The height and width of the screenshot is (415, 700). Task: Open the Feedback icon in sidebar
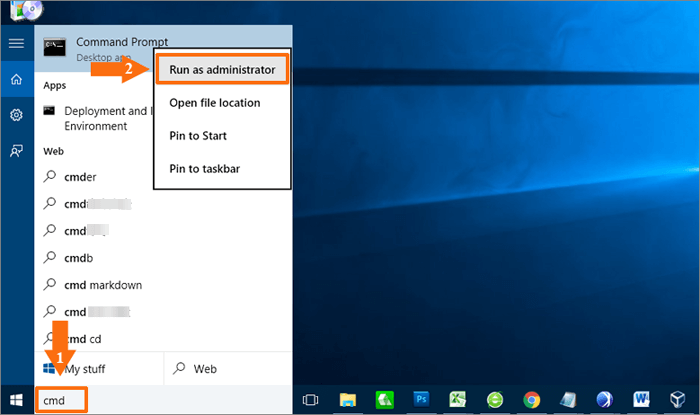click(x=17, y=151)
